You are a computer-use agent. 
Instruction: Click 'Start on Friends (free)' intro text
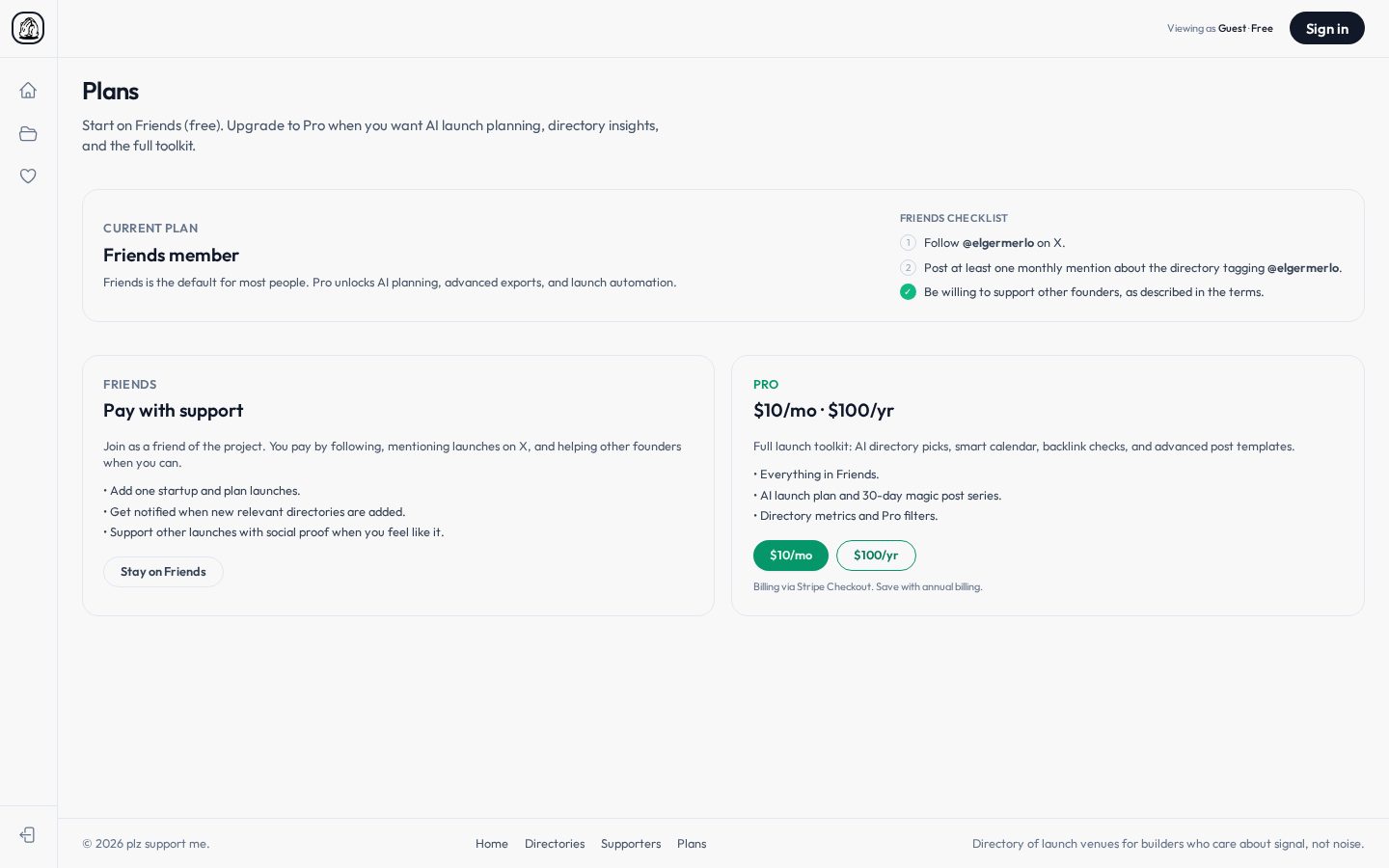[x=370, y=136]
